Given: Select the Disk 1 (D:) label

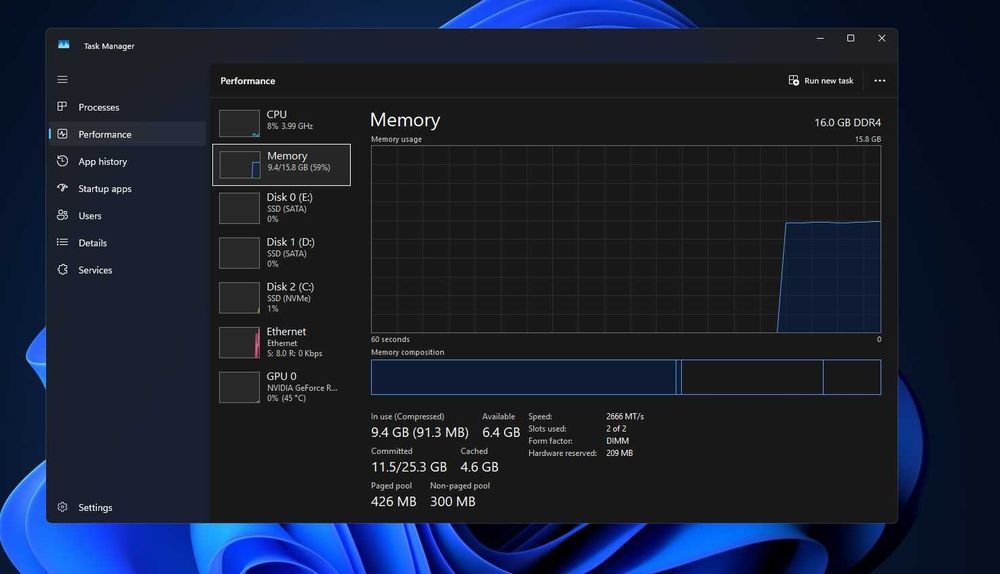Looking at the screenshot, I should coord(290,242).
